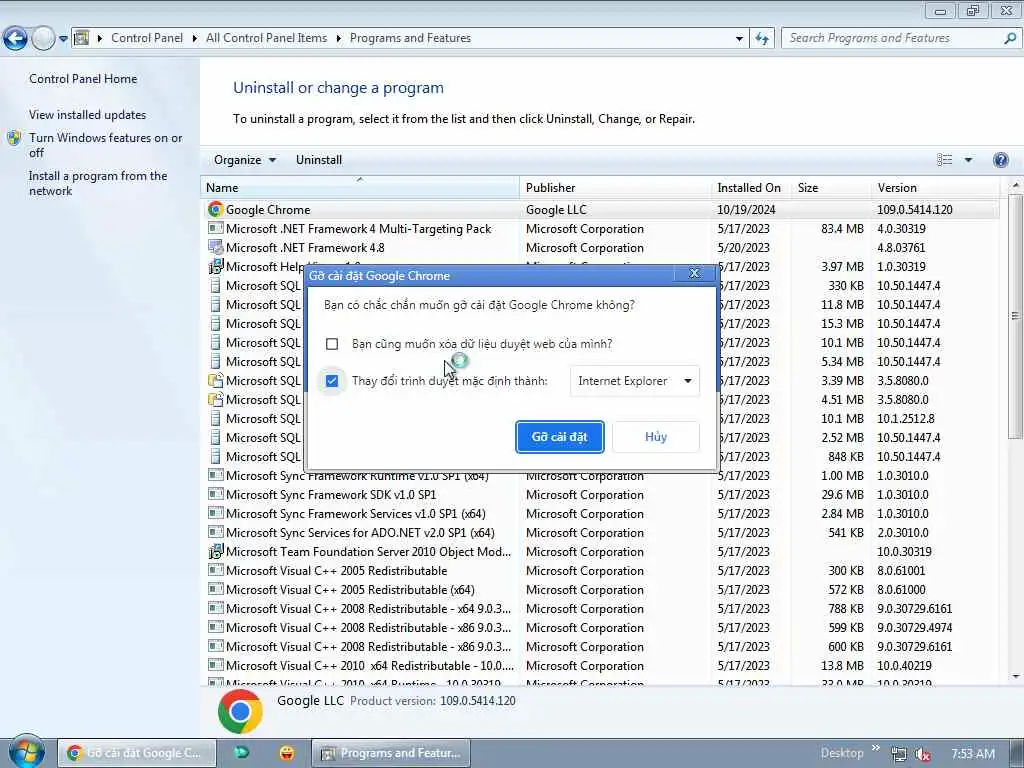Click the green chat taskbar icon
Screen dimensions: 1024x768
[242, 753]
